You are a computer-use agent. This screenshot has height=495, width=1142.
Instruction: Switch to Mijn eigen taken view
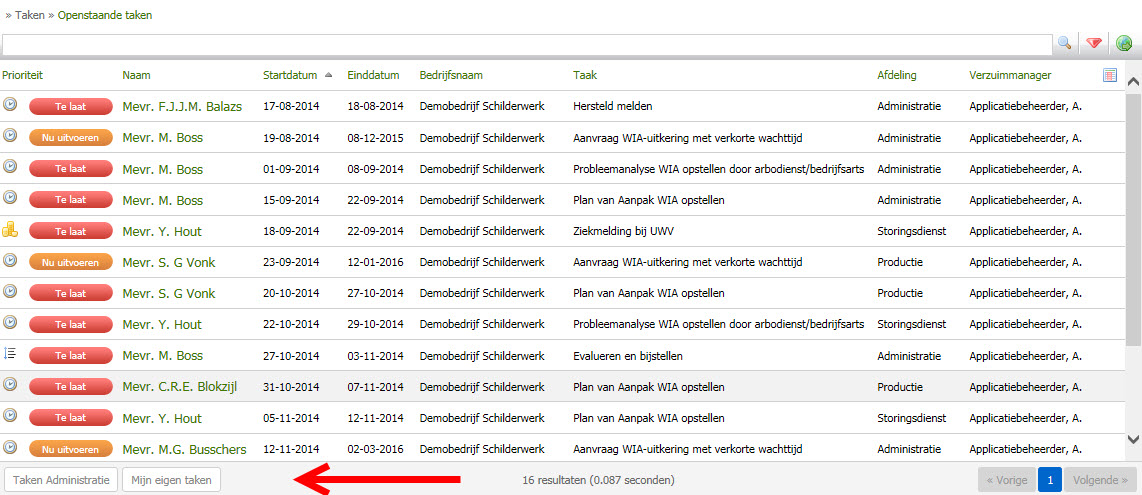point(171,480)
